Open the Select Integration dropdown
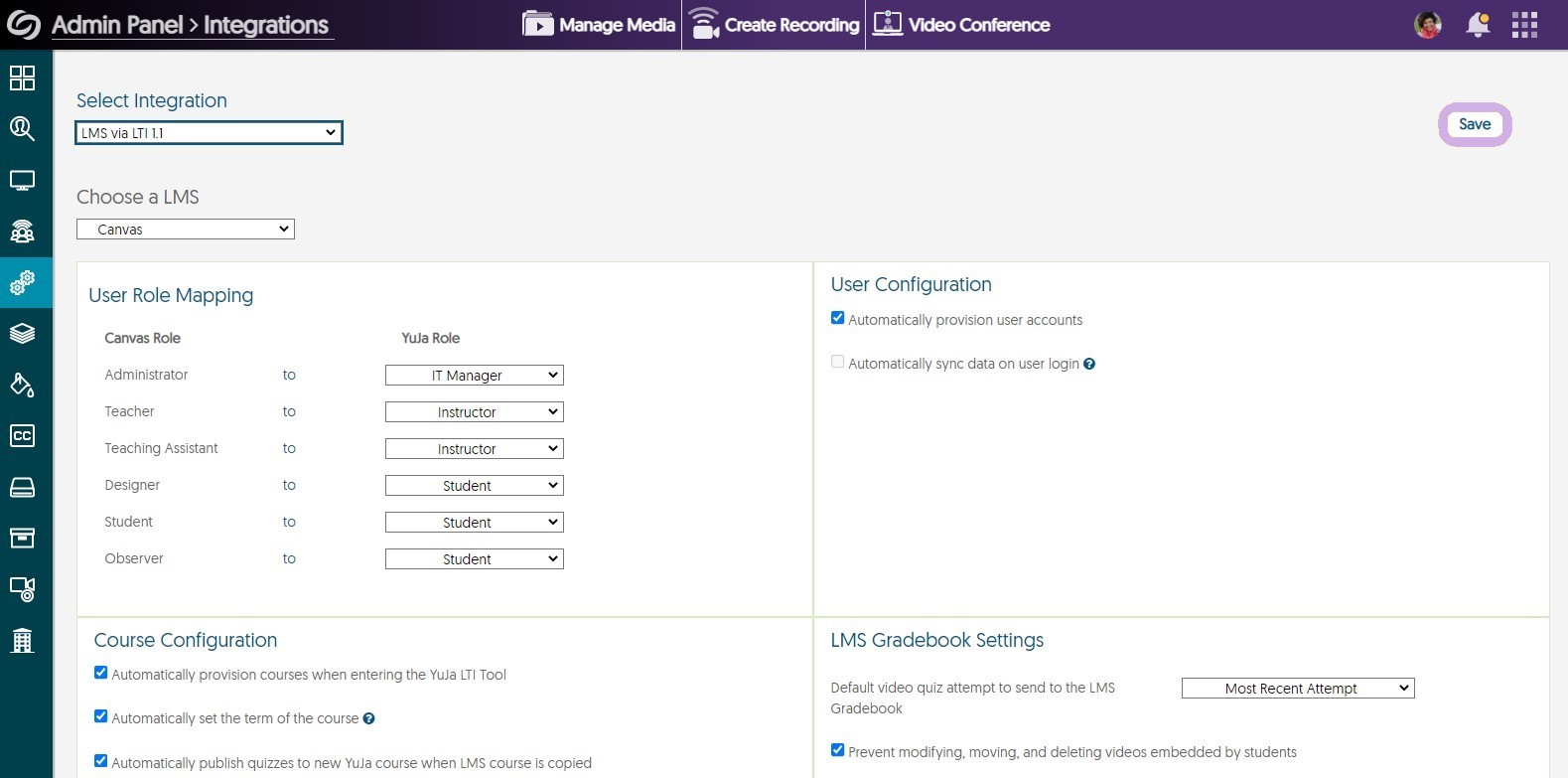The height and width of the screenshot is (778, 1568). click(x=209, y=133)
